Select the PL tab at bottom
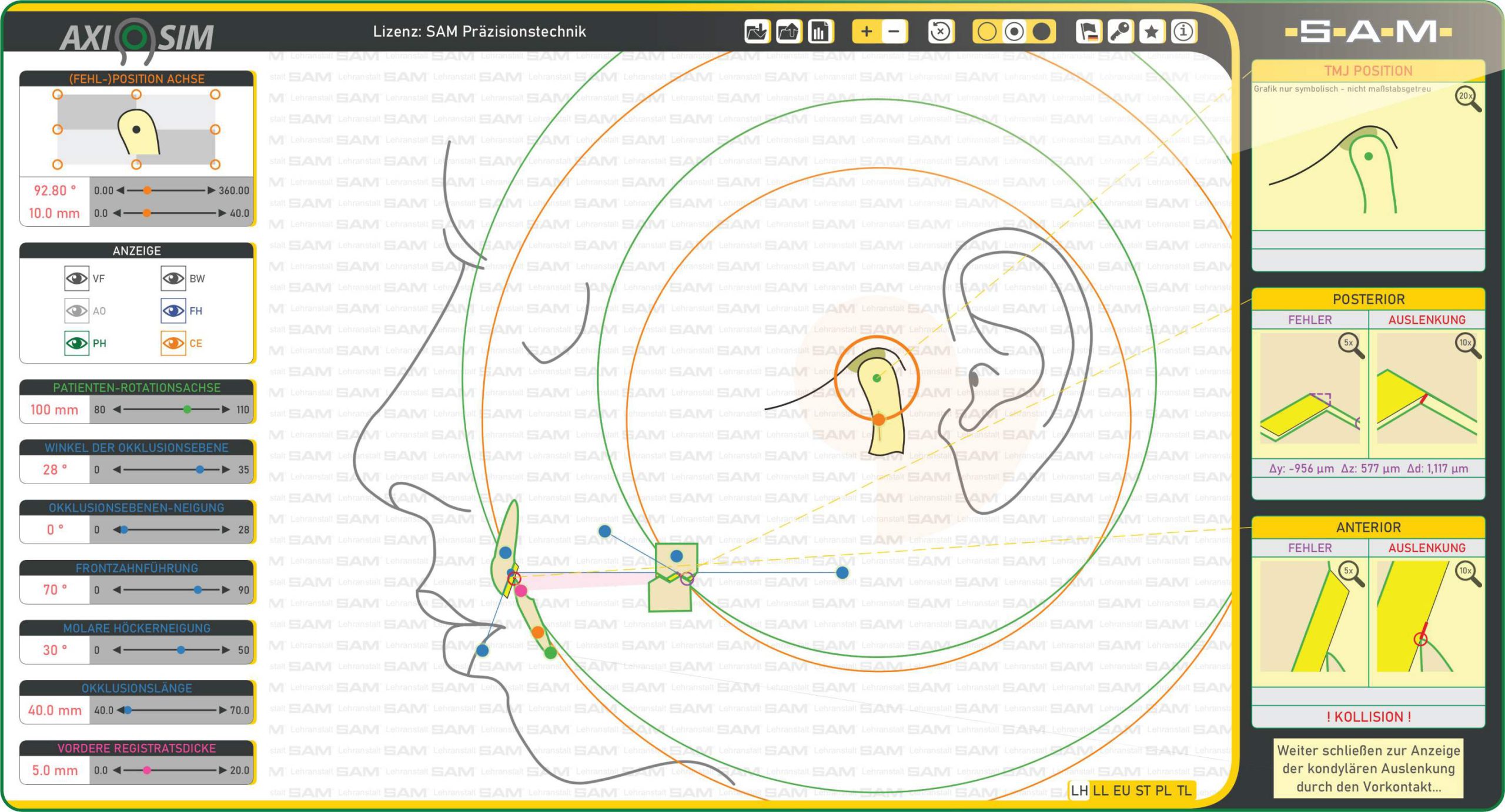Image resolution: width=1505 pixels, height=812 pixels. [x=1163, y=791]
